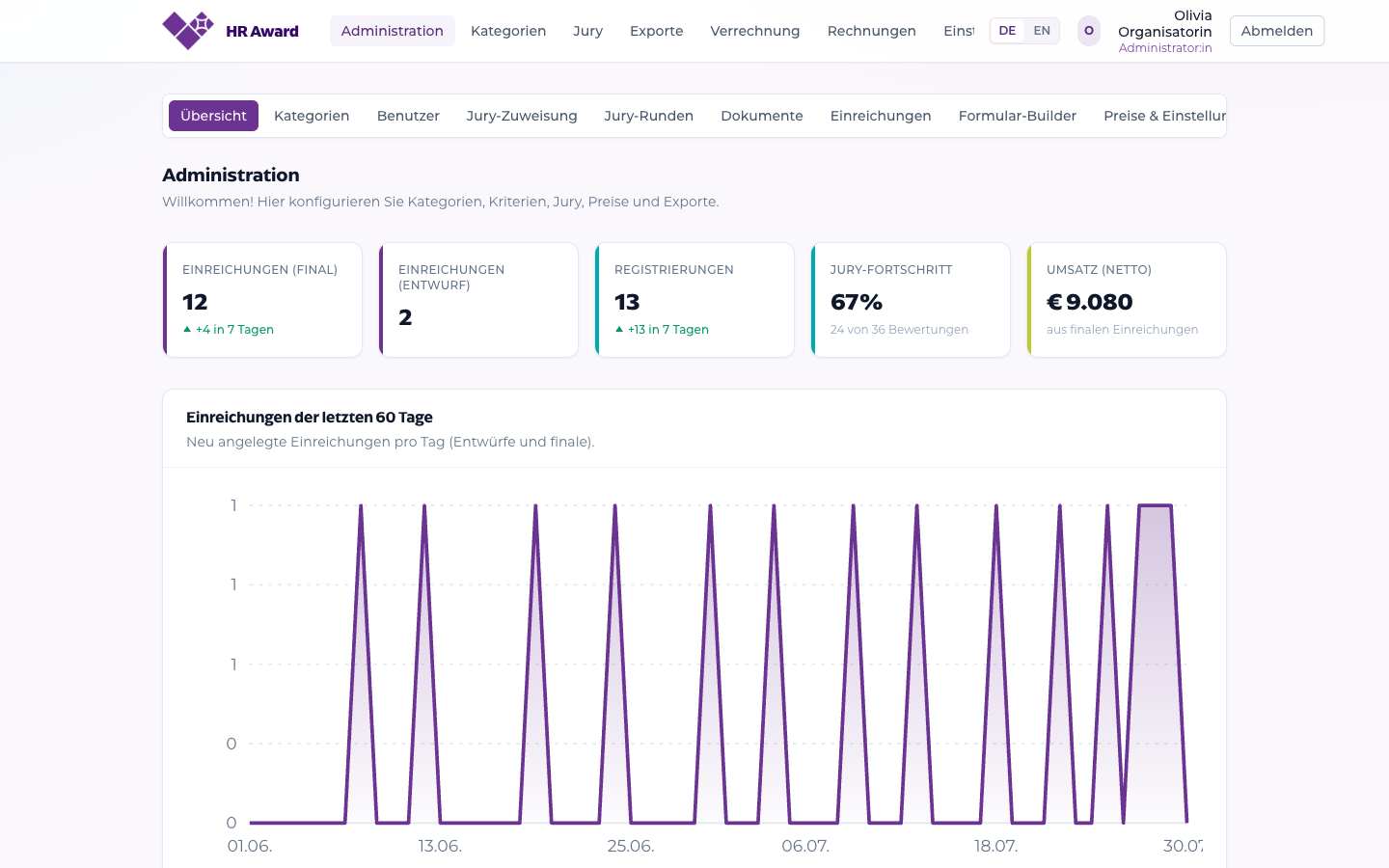
Task: Click green up-arrow beside +13 in 7 Tagen
Action: [x=619, y=329]
